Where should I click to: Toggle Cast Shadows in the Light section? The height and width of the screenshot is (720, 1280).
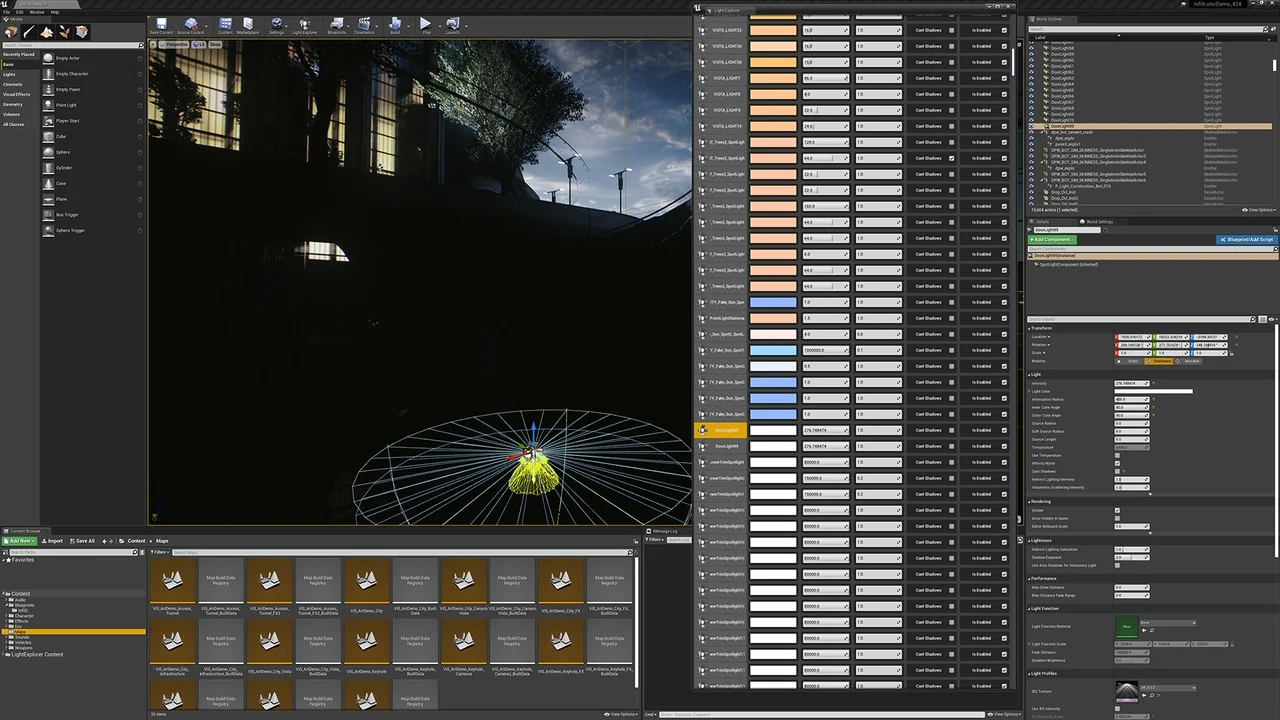(x=1117, y=471)
